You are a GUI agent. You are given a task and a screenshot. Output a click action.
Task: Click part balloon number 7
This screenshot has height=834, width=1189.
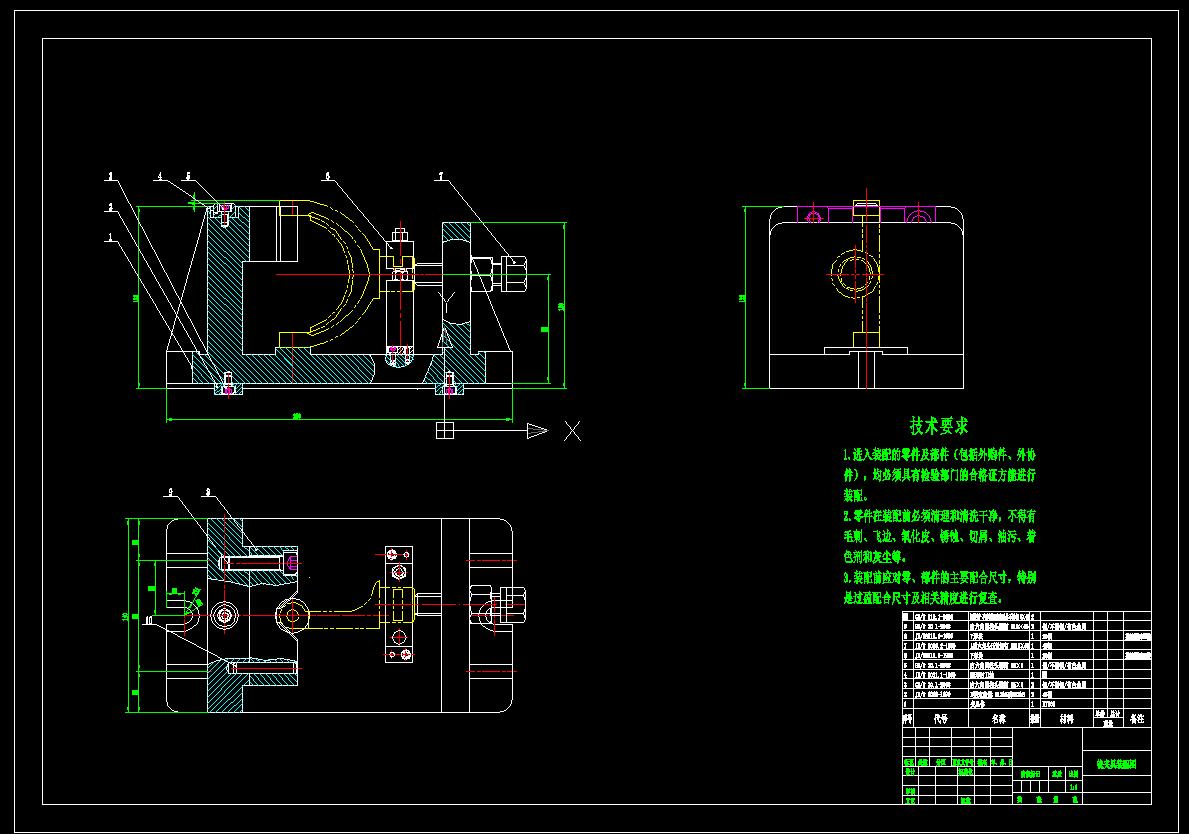pyautogui.click(x=441, y=177)
